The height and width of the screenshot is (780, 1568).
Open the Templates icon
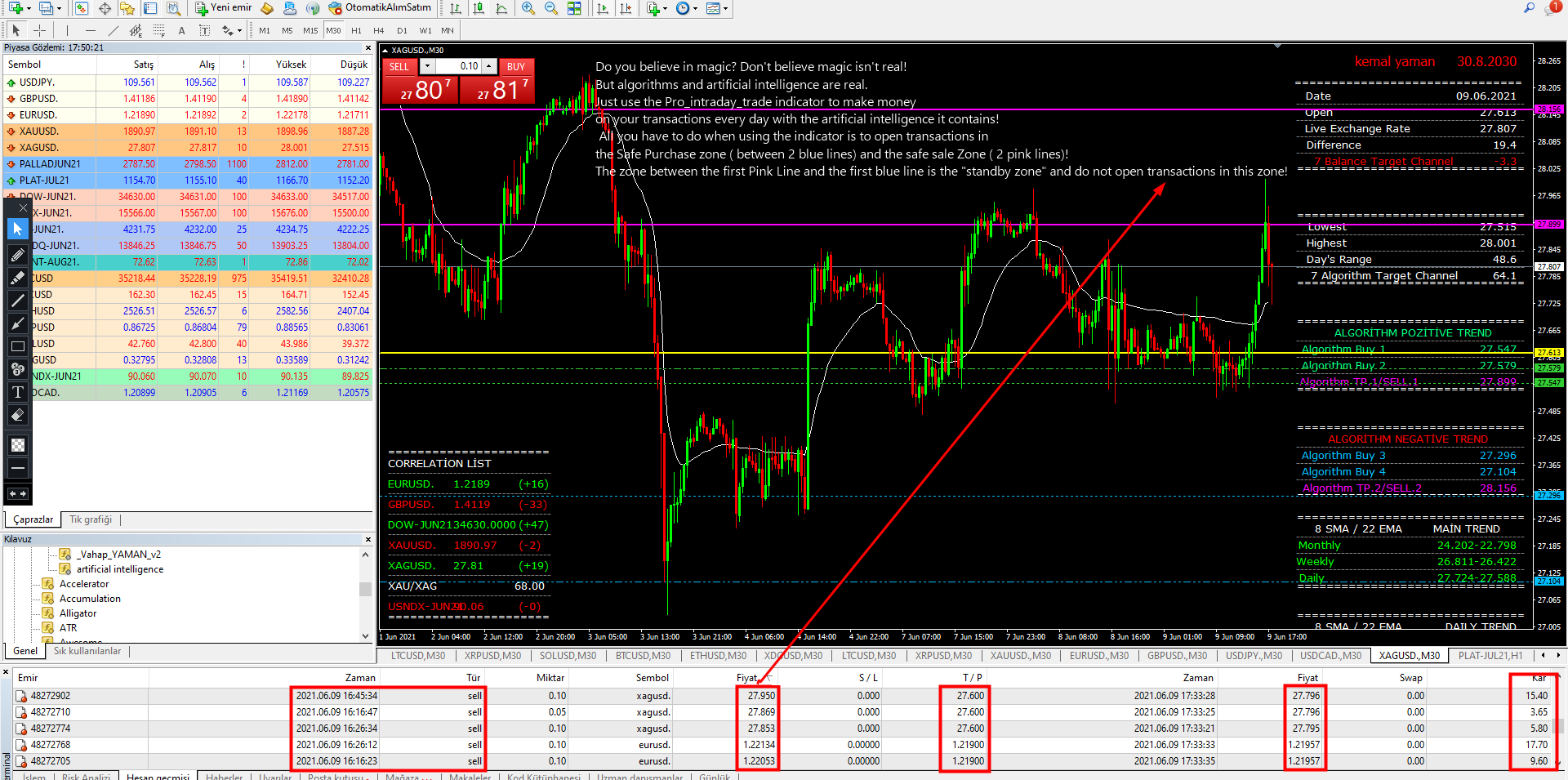tap(713, 8)
